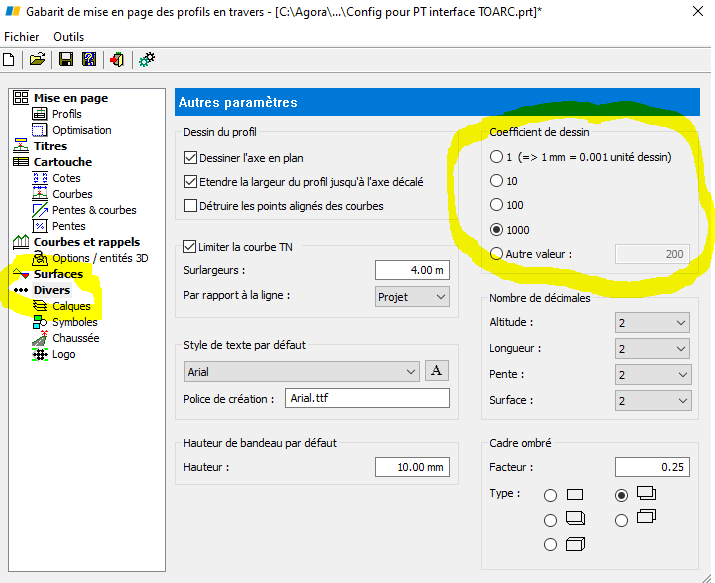Open the Projet line dropdown
The width and height of the screenshot is (715, 583).
point(412,297)
